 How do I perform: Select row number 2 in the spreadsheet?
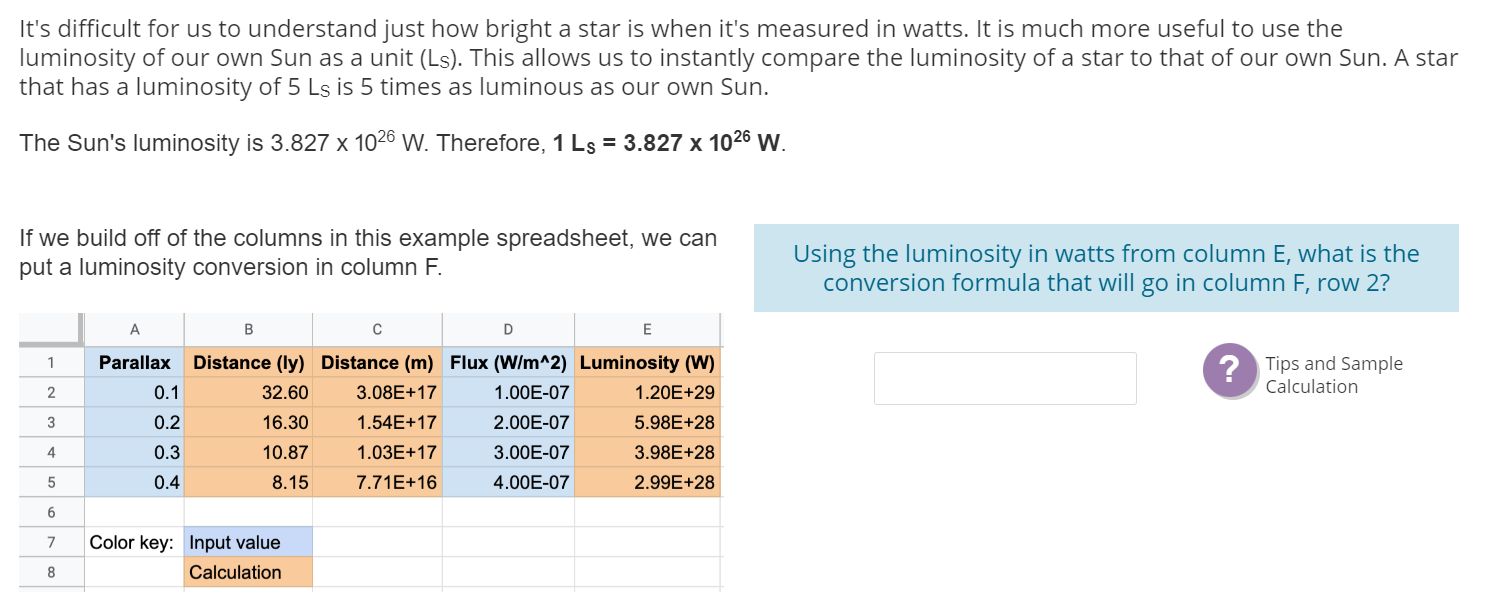click(50, 392)
